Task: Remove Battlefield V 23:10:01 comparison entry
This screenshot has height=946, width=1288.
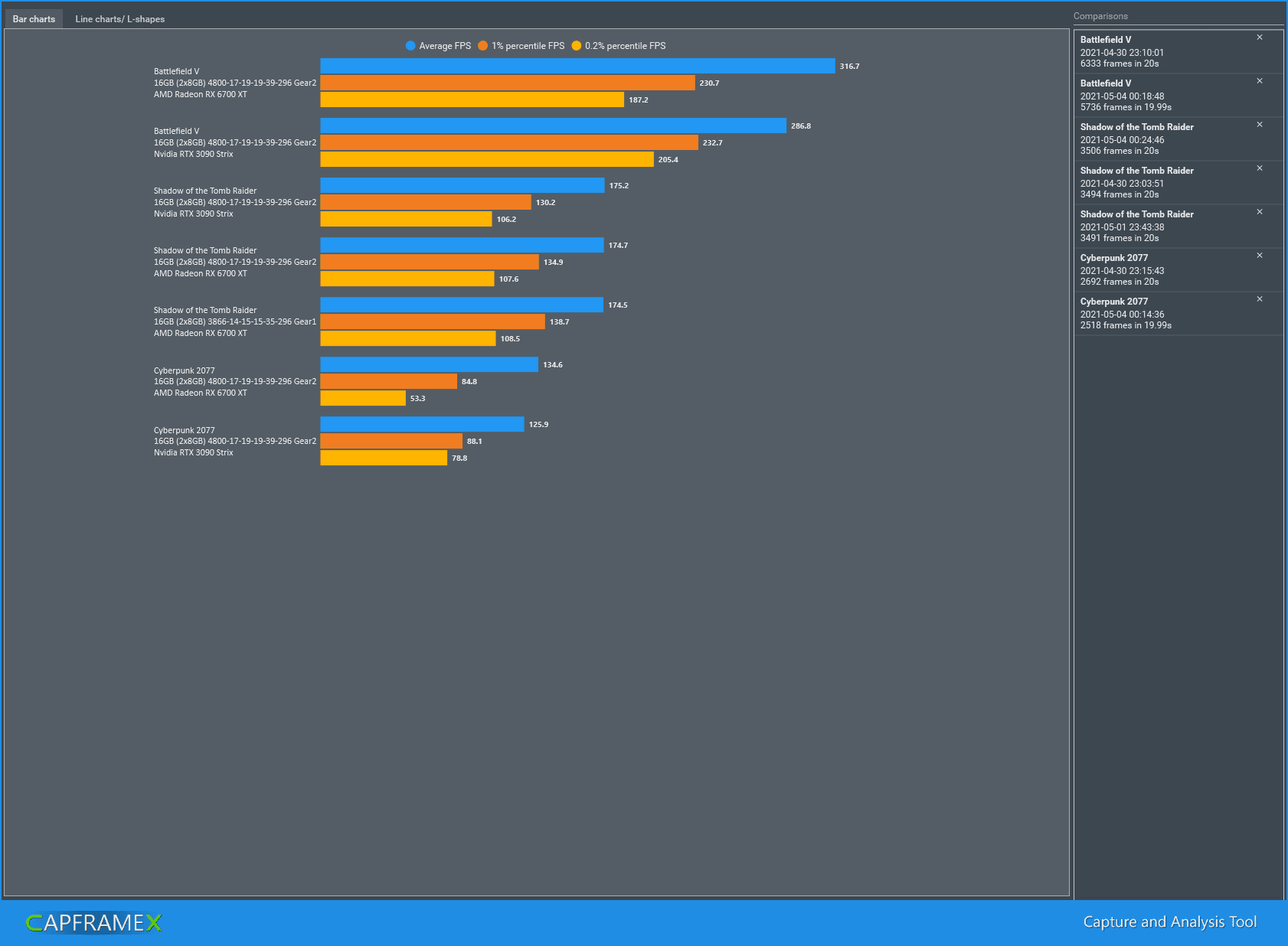Action: pos(1259,38)
